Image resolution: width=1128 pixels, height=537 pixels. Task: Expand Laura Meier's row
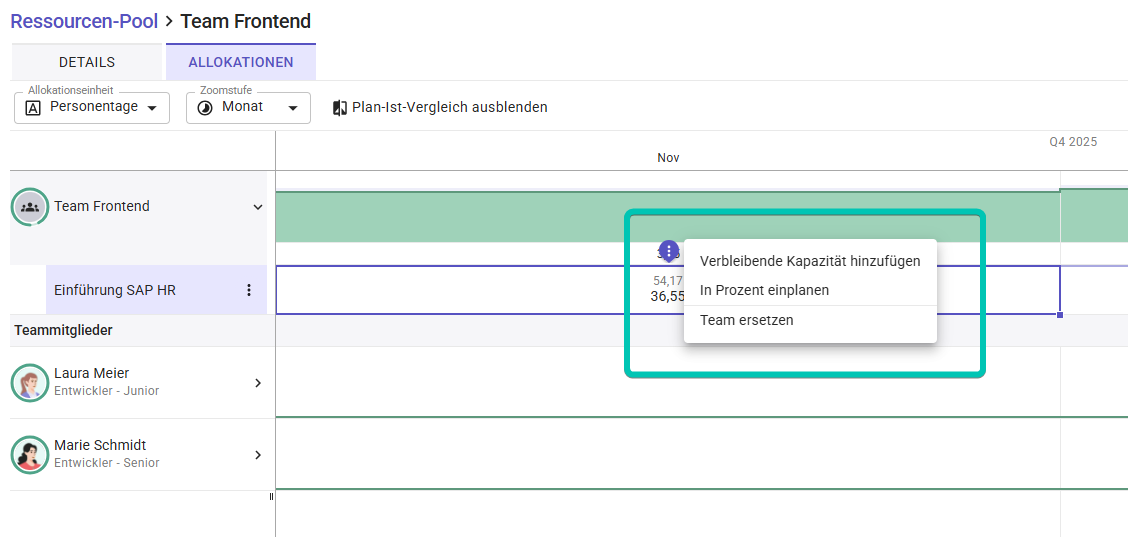click(x=258, y=382)
